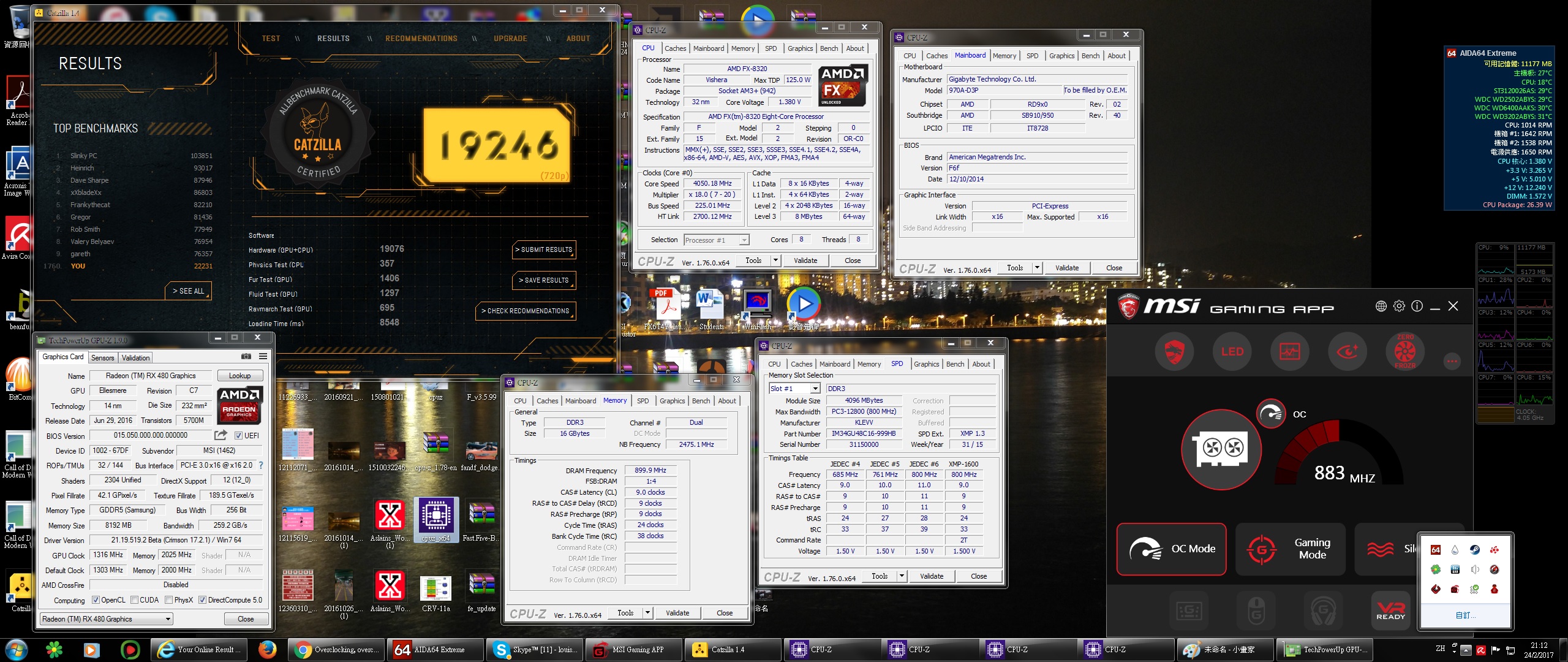Click CHECK RECOMMENDATIONS in Catzilla
This screenshot has height=662, width=1568.
pyautogui.click(x=526, y=311)
